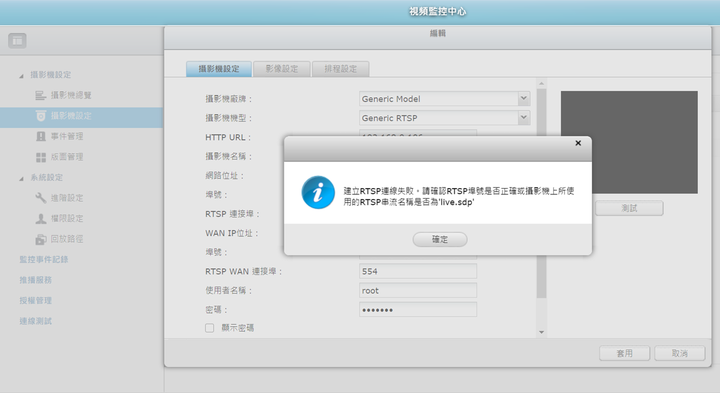Select 權限設定 sidebar entry text

[x=67, y=219]
